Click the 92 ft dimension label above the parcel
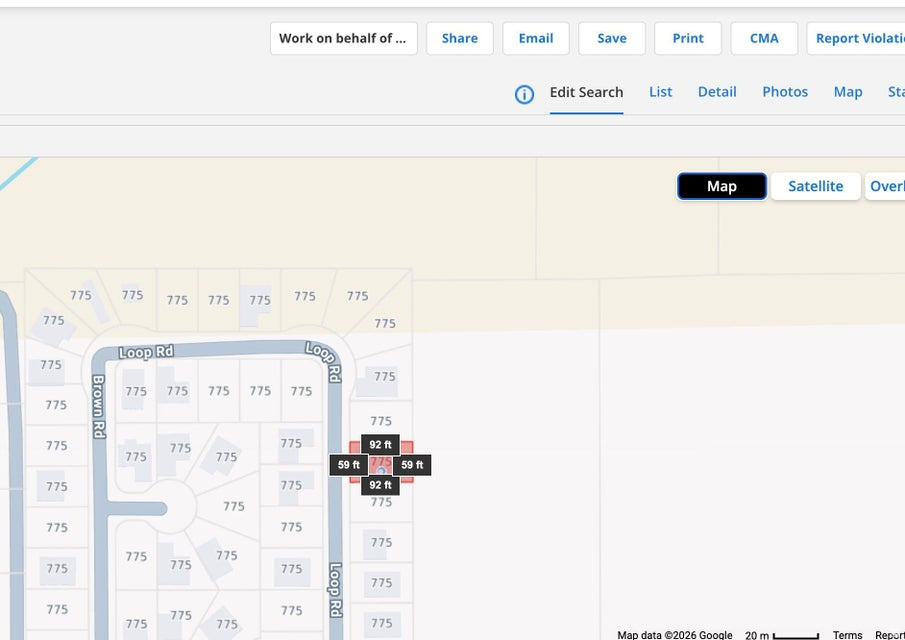Image resolution: width=905 pixels, height=640 pixels. [x=379, y=443]
